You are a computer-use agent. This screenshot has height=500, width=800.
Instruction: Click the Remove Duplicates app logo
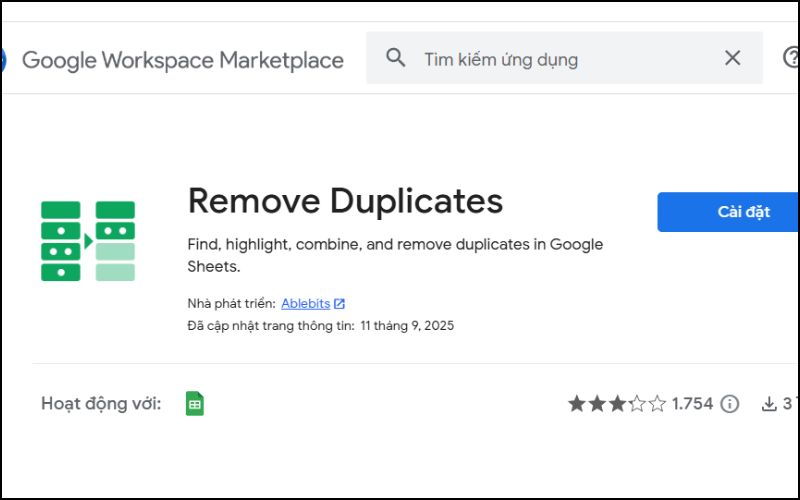(88, 240)
